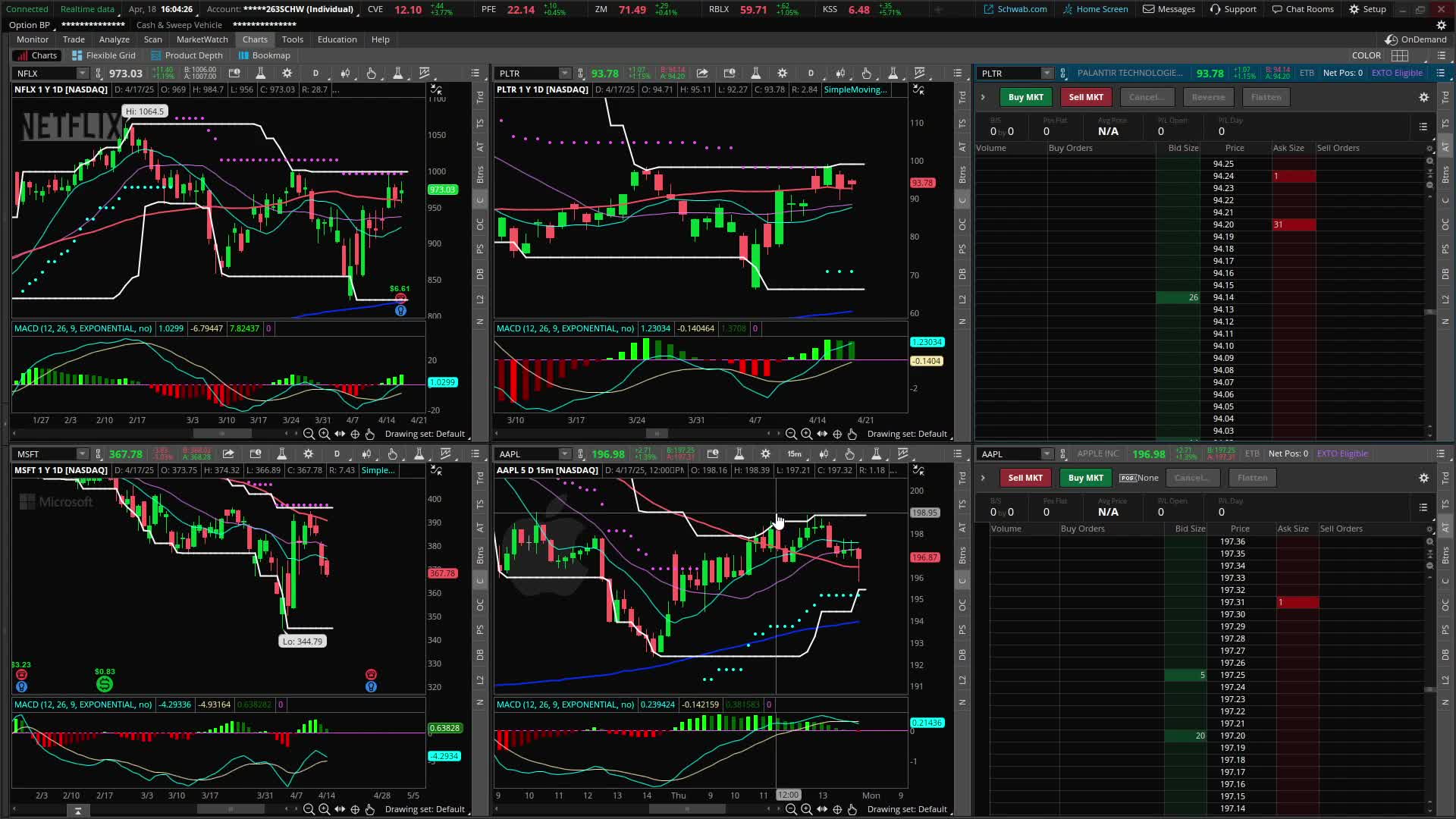Open AAPL Active Trader settings gear
The height and width of the screenshot is (819, 1456).
pos(1423,478)
